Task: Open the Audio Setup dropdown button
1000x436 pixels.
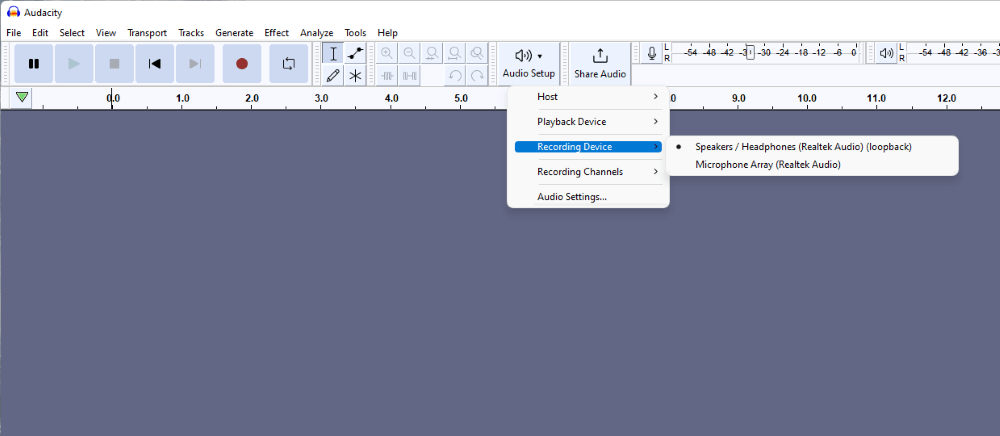Action: pos(529,64)
